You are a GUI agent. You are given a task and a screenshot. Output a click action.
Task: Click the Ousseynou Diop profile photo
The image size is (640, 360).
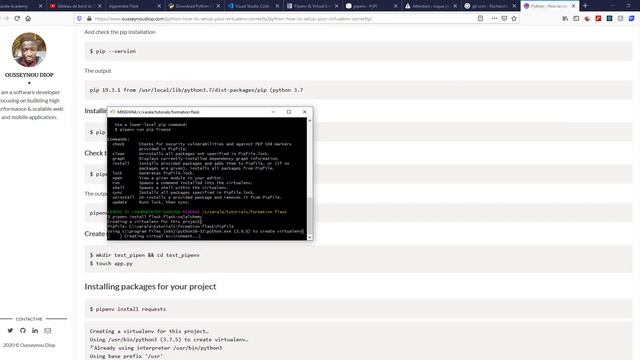pyautogui.click(x=29, y=50)
